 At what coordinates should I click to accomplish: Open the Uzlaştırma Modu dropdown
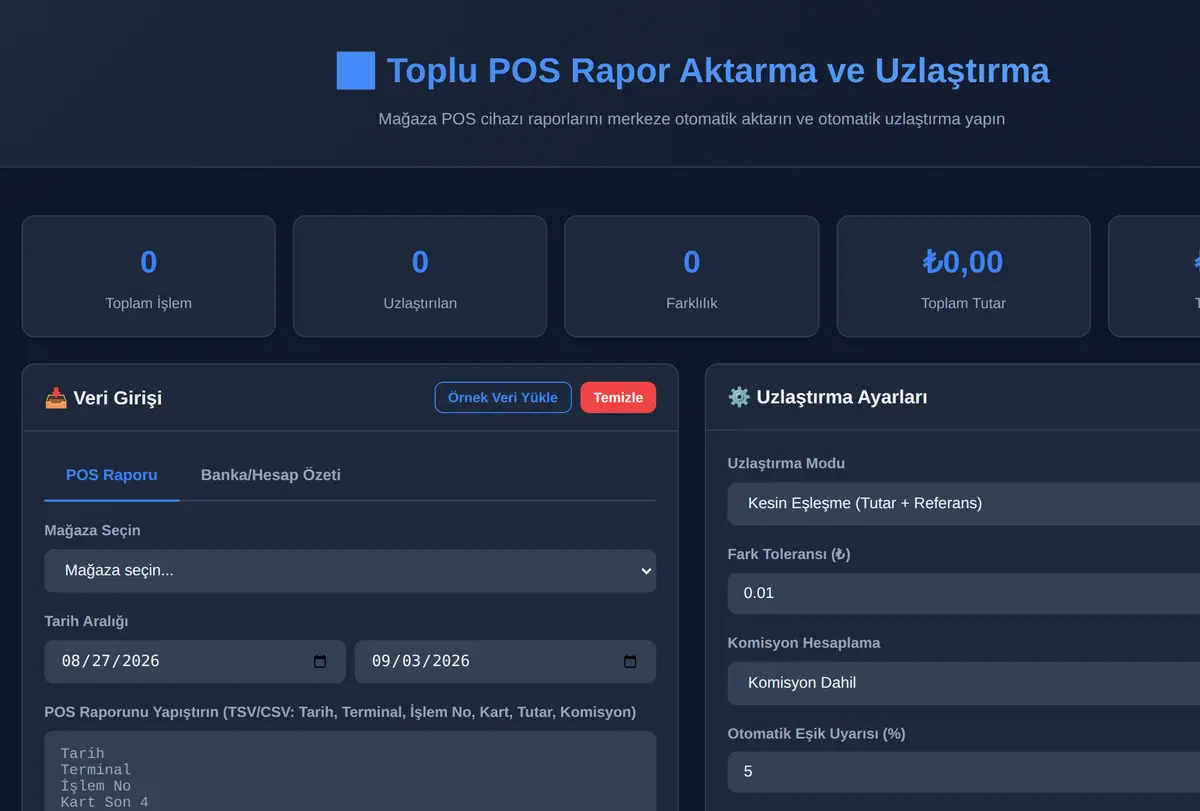[x=964, y=503]
